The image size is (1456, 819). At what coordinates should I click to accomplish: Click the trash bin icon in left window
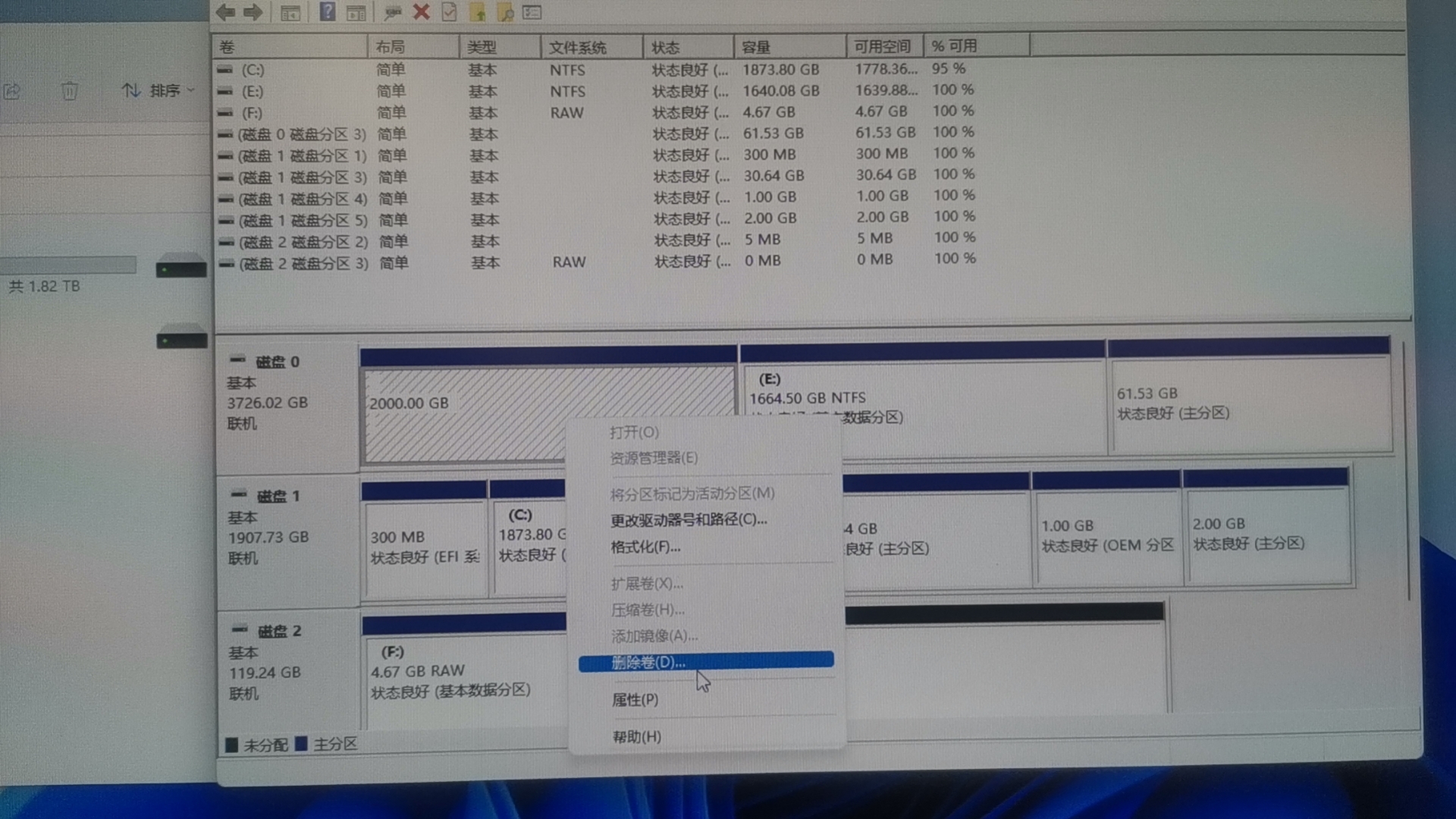69,92
